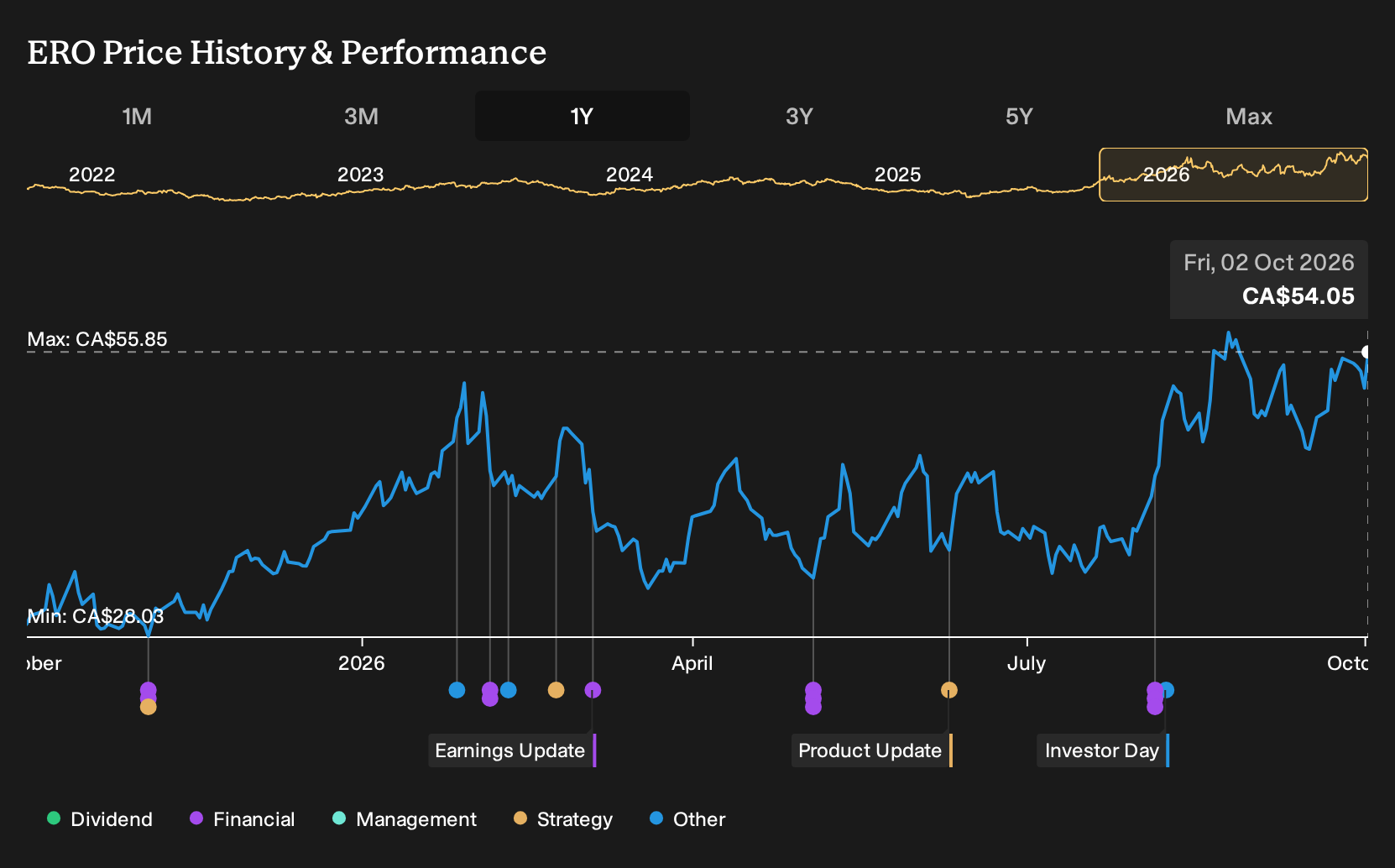Click the CA$54.05 tooltip price

pyautogui.click(x=1298, y=296)
